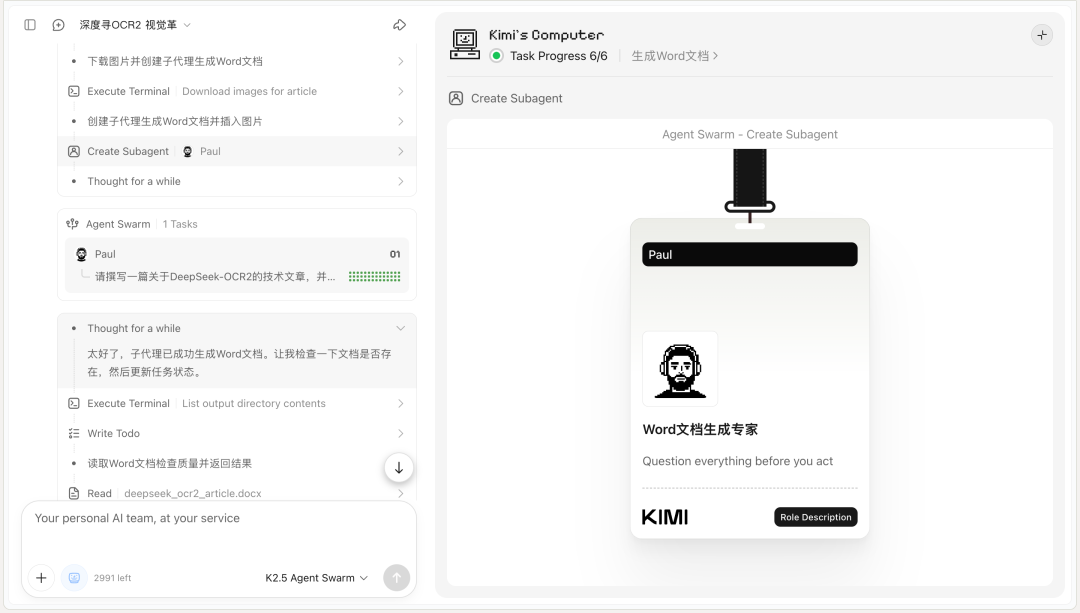The image size is (1080, 613).
Task: Open the 生成Word文档 step link
Action: [674, 56]
